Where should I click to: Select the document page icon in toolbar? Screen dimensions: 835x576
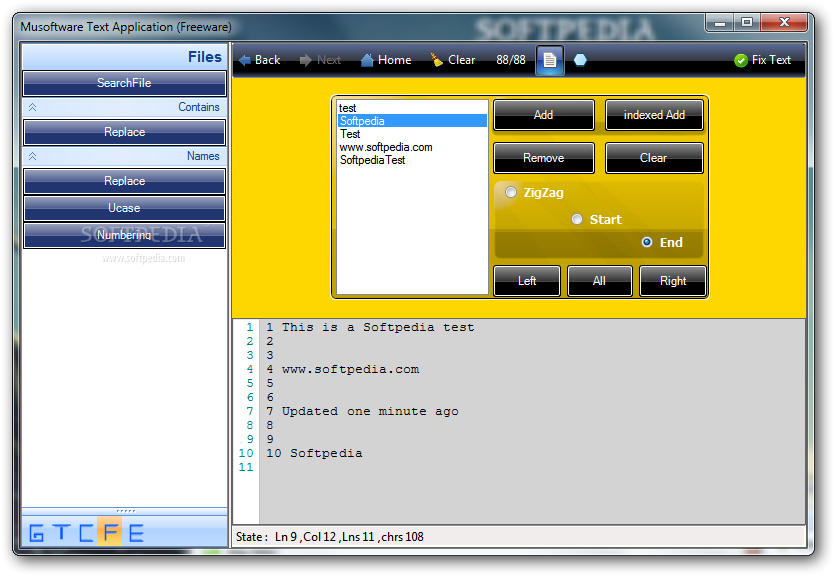click(x=550, y=60)
